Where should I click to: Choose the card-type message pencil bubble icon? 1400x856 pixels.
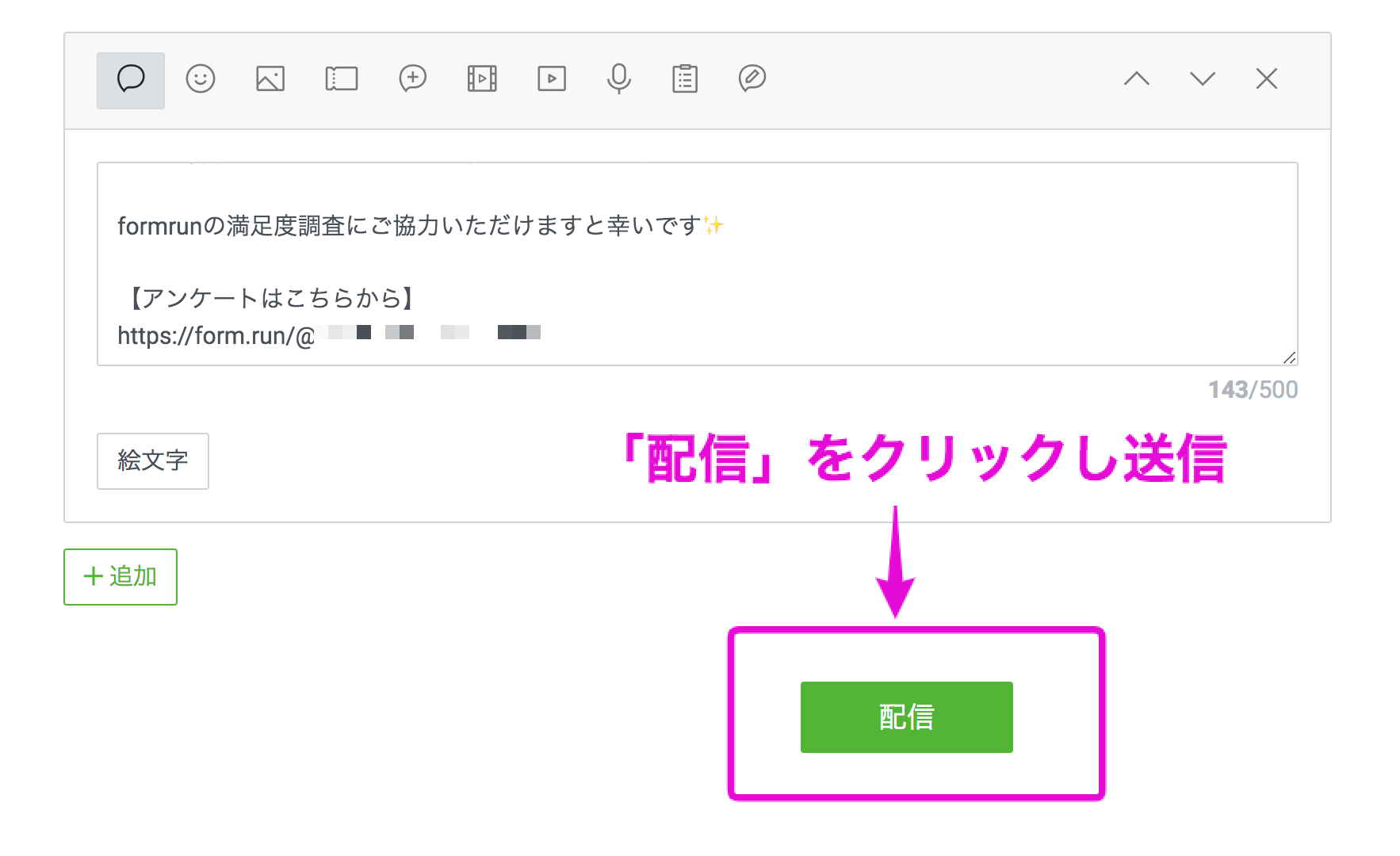coord(752,79)
